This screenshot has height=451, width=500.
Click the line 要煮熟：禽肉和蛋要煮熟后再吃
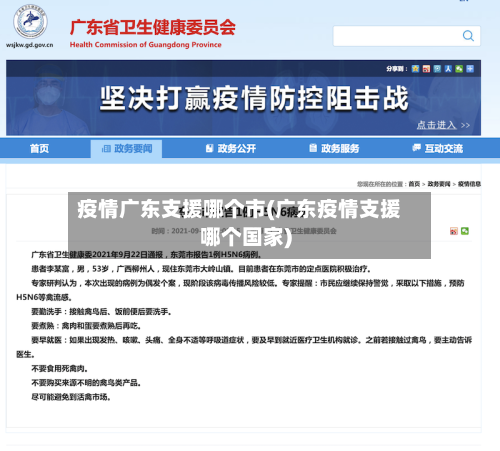[x=86, y=326]
